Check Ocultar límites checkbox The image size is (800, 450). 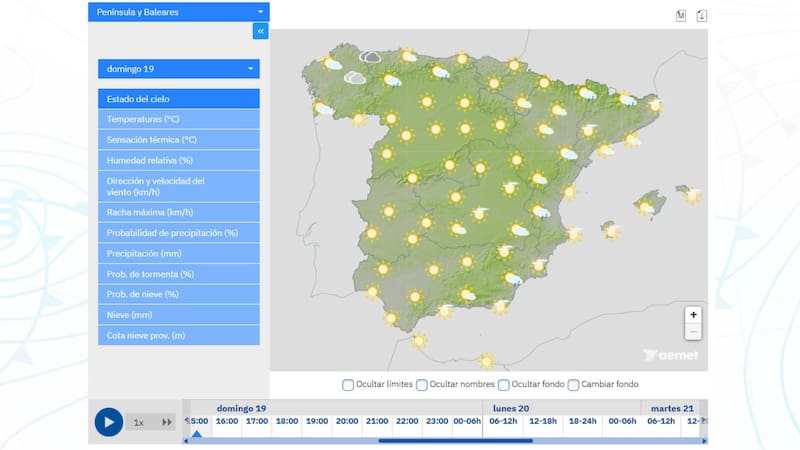tap(348, 385)
